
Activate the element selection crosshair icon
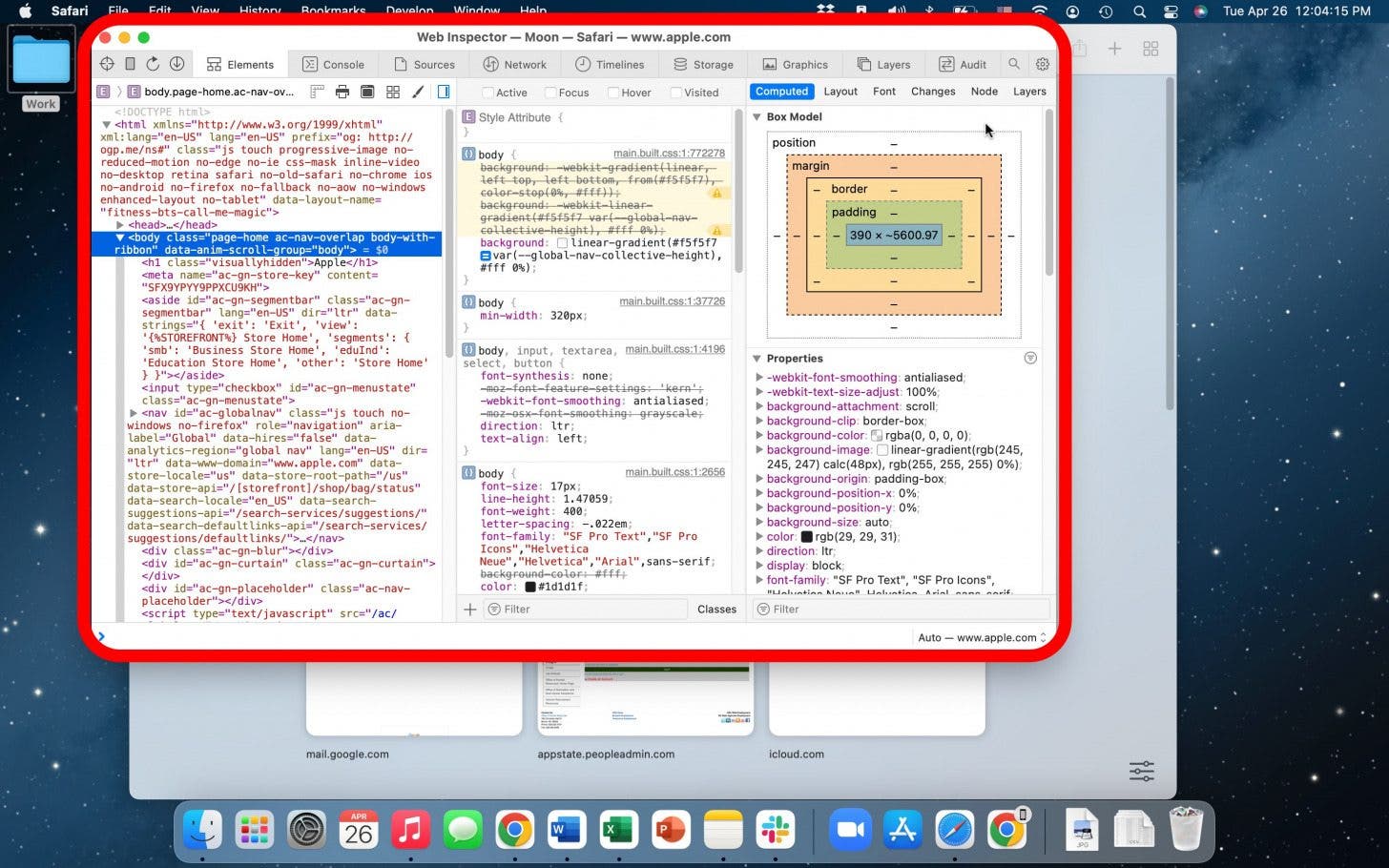(107, 64)
